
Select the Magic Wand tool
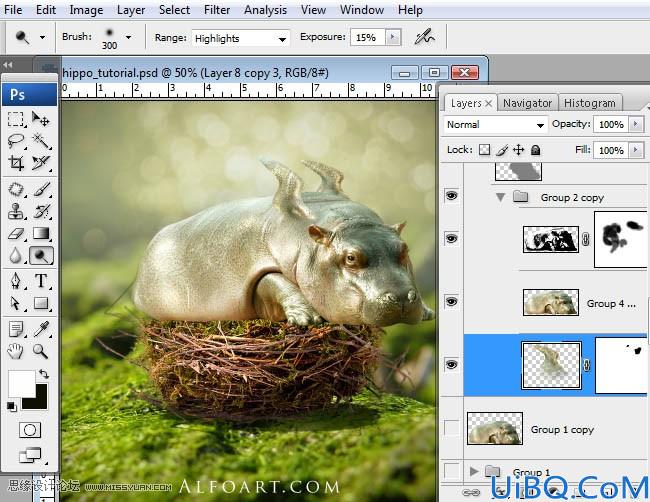(x=41, y=141)
